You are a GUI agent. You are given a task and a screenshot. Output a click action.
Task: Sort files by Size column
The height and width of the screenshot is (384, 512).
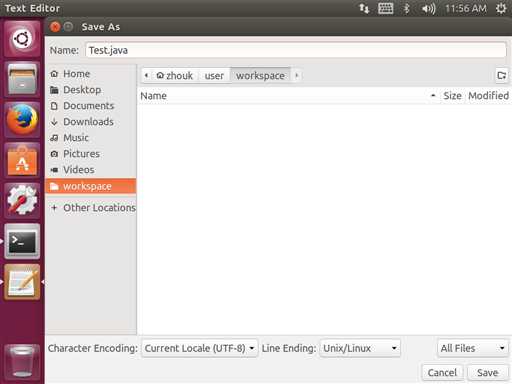tap(452, 96)
